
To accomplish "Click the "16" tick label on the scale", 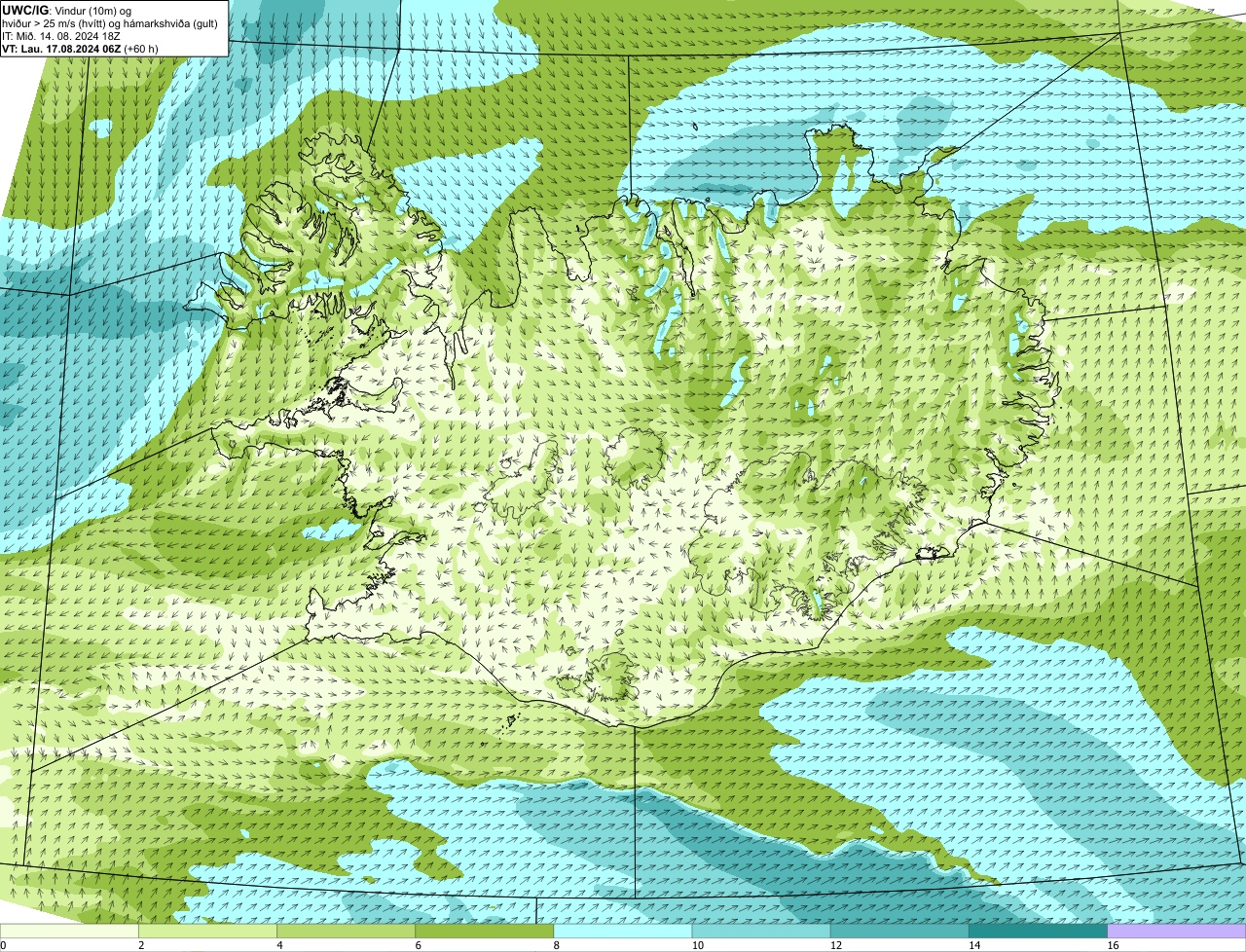I will [1113, 945].
